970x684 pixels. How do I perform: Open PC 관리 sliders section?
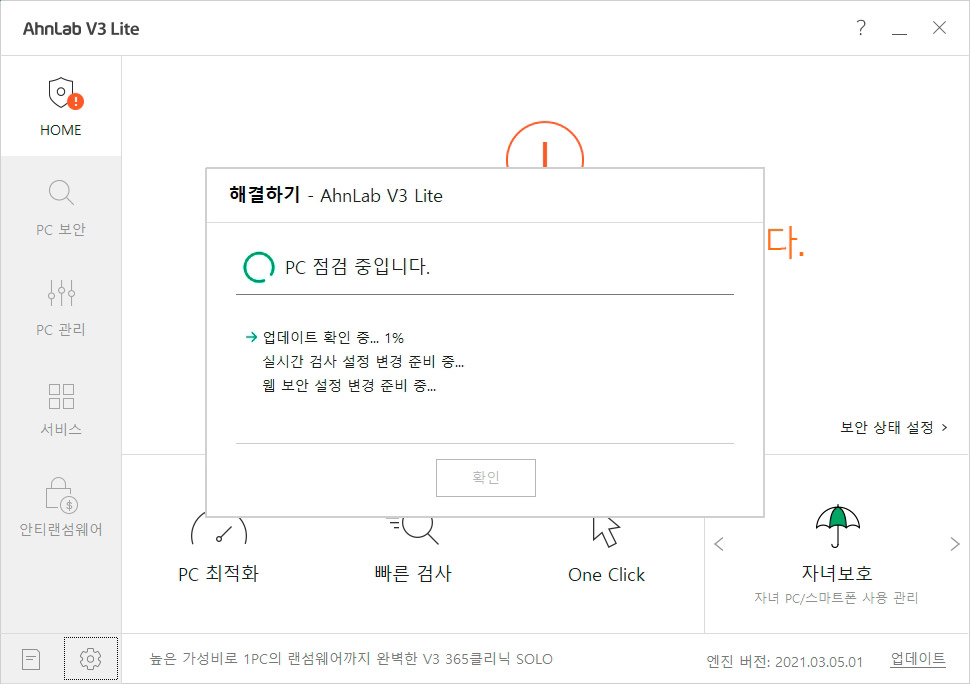point(61,307)
